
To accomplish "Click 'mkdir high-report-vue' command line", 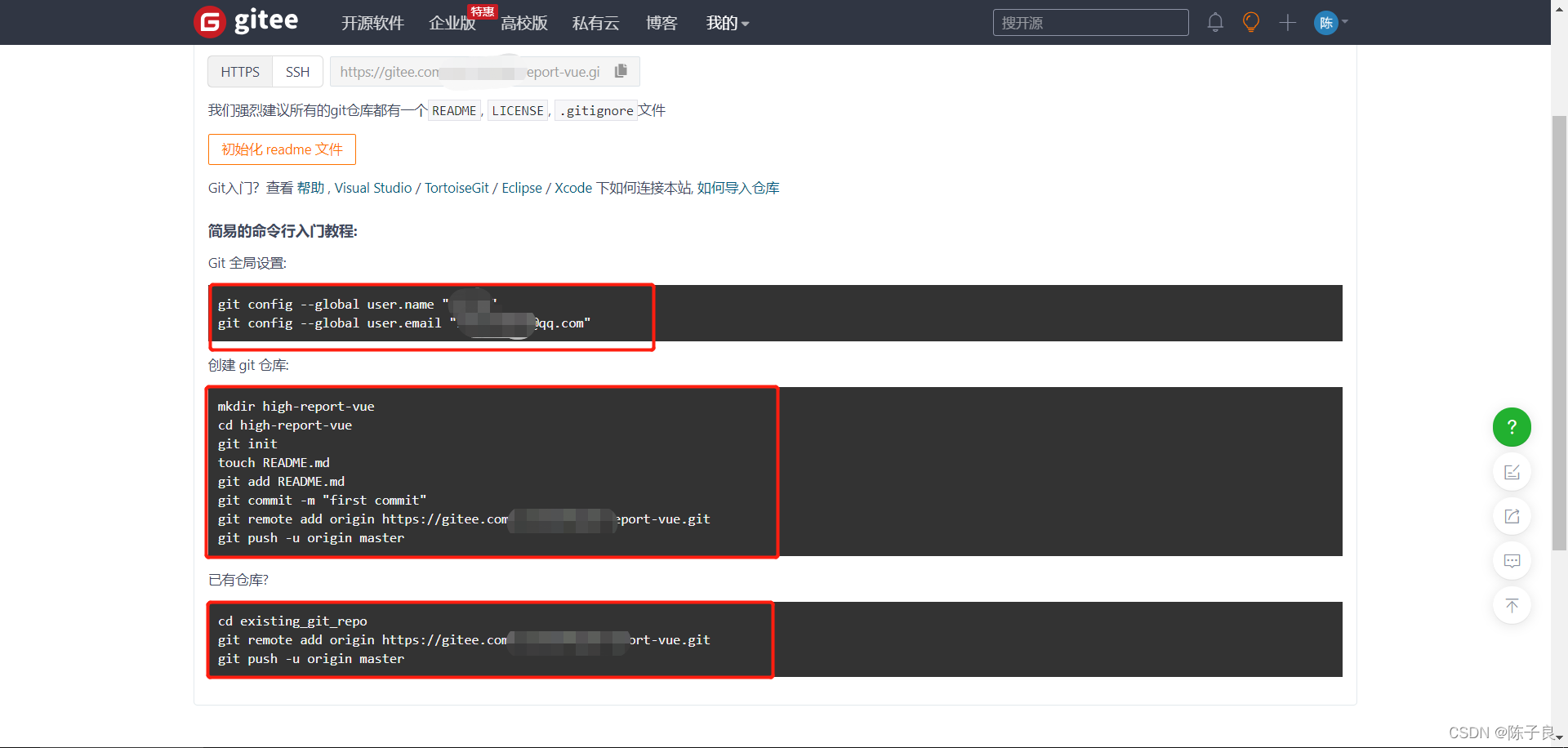I will (296, 406).
